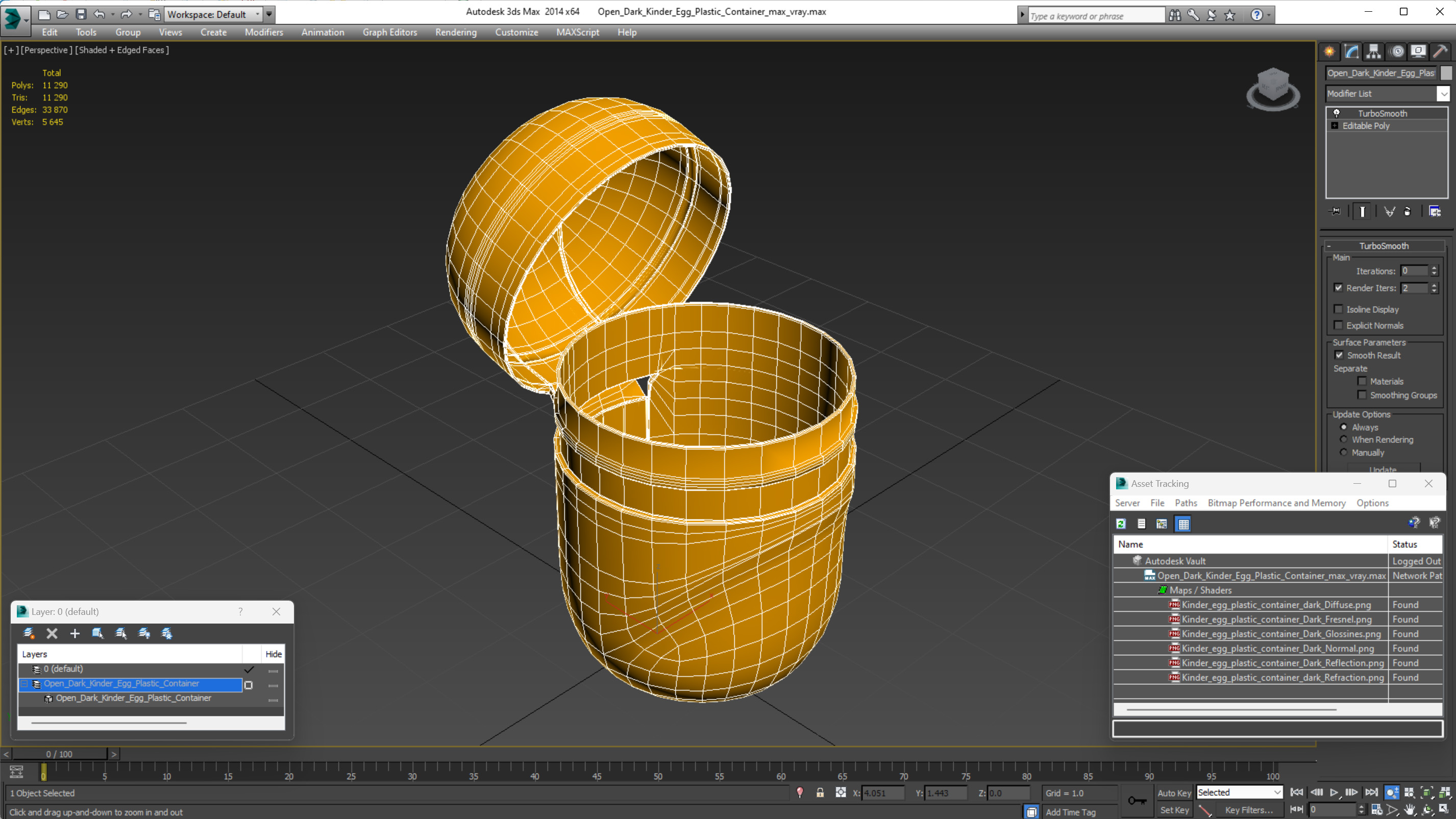1456x819 pixels.
Task: Open the Rendering menu
Action: click(456, 32)
